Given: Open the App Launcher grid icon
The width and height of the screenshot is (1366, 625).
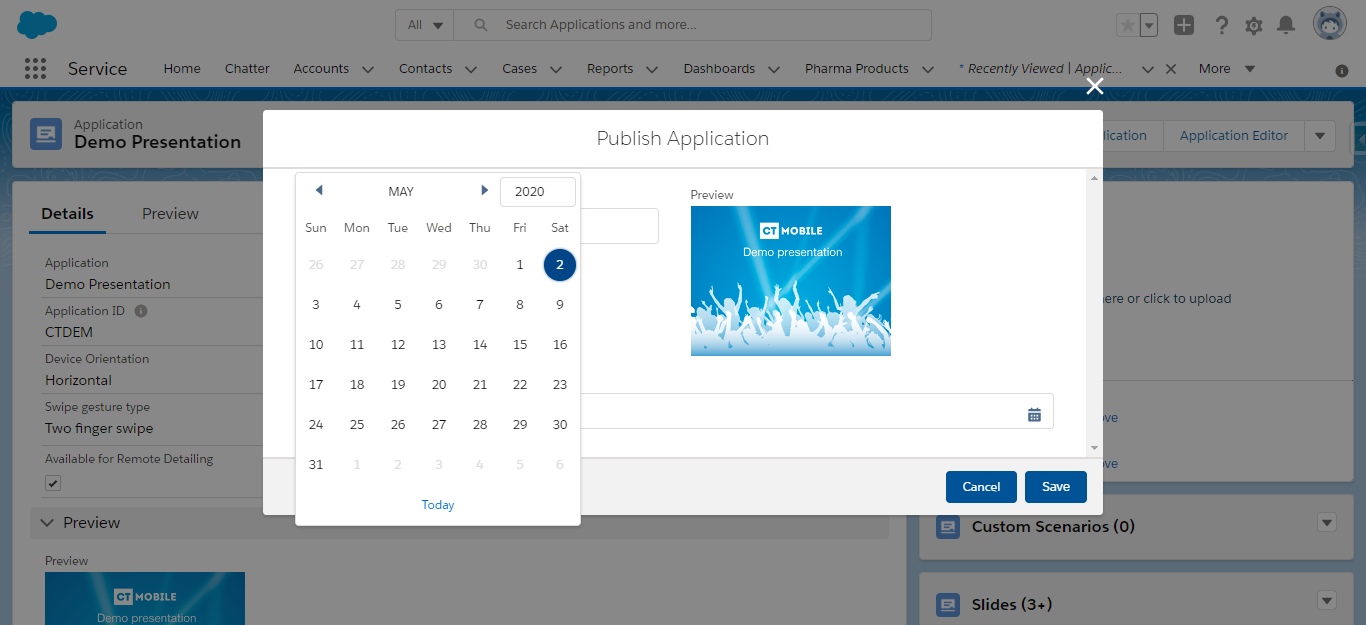Looking at the screenshot, I should pyautogui.click(x=35, y=68).
